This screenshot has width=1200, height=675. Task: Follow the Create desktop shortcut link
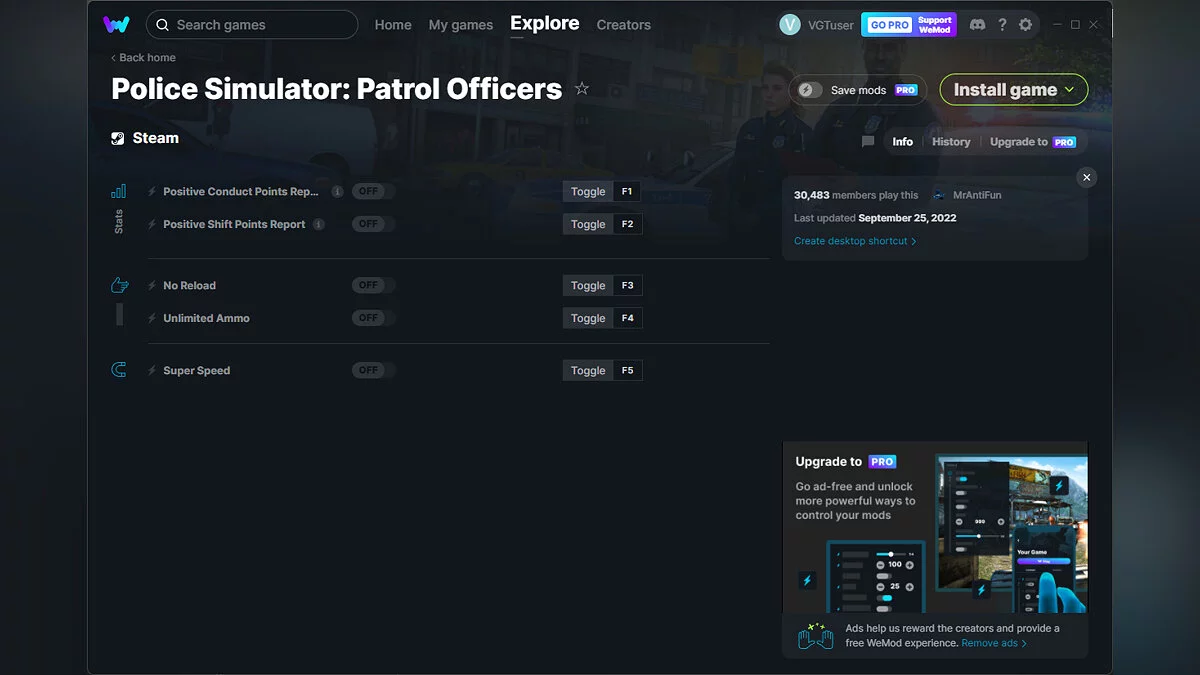point(852,240)
